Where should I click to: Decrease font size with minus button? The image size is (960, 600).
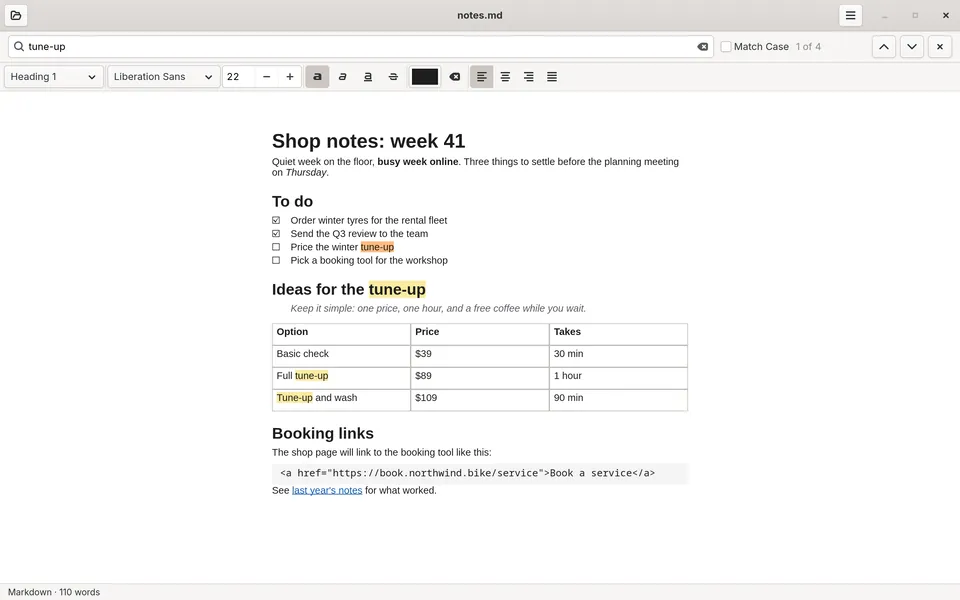(x=266, y=77)
